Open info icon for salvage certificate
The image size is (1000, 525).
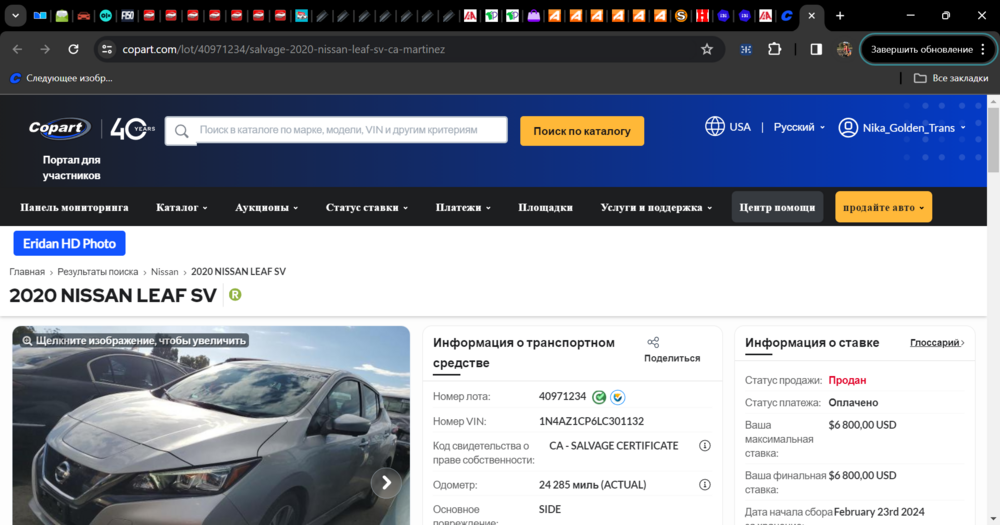pos(705,445)
